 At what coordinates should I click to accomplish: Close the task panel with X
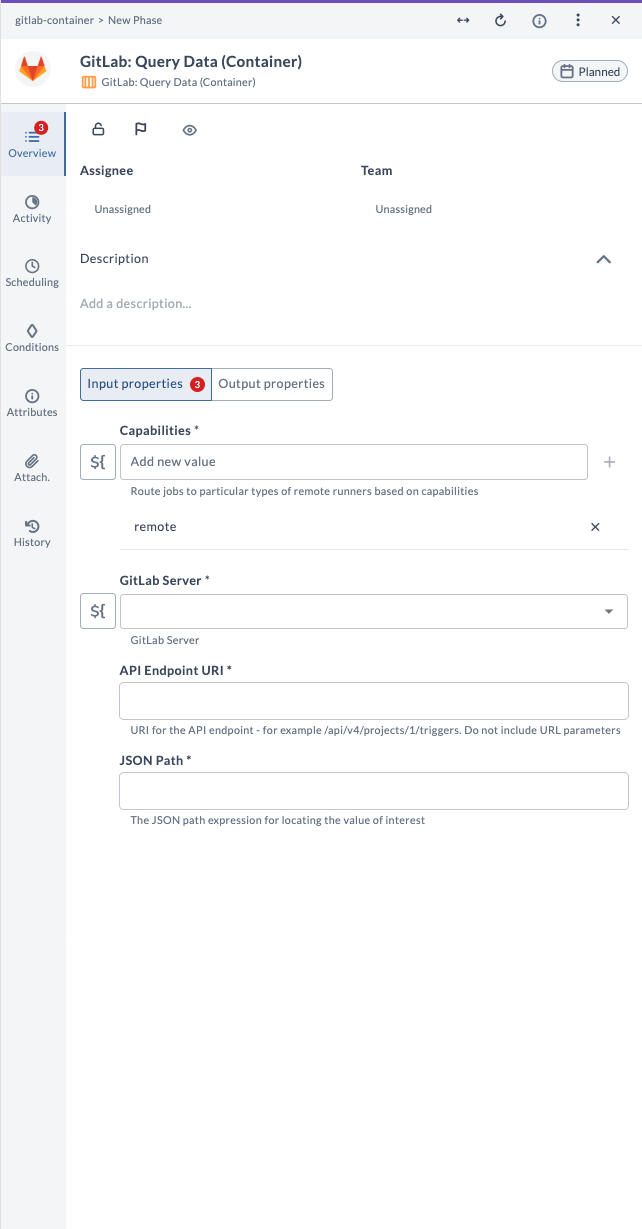tap(616, 20)
